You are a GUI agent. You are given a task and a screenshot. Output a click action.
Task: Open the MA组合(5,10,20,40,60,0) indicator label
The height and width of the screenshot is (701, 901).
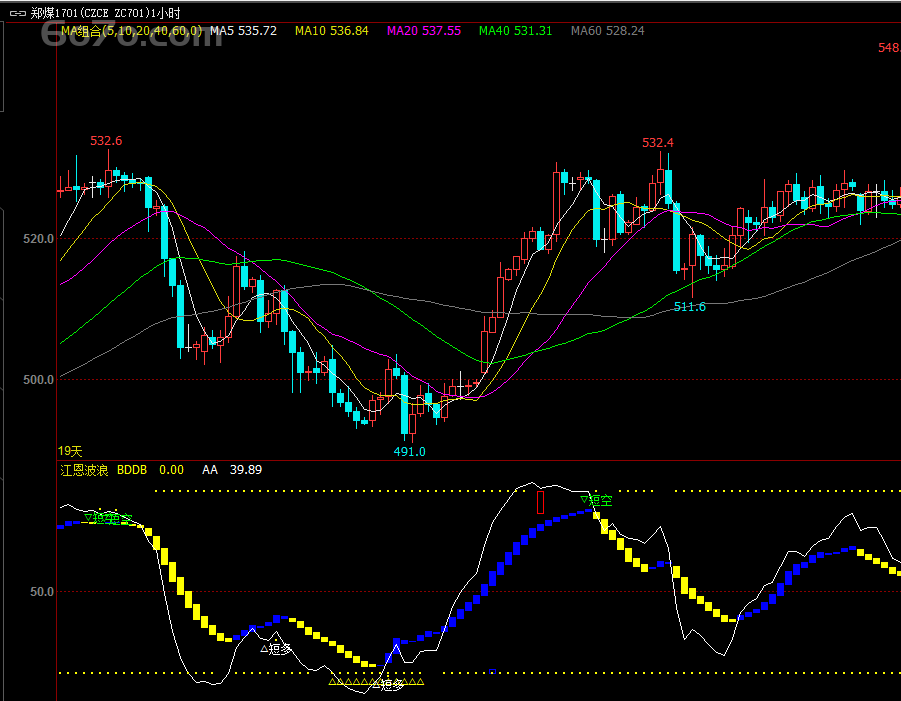(x=132, y=31)
